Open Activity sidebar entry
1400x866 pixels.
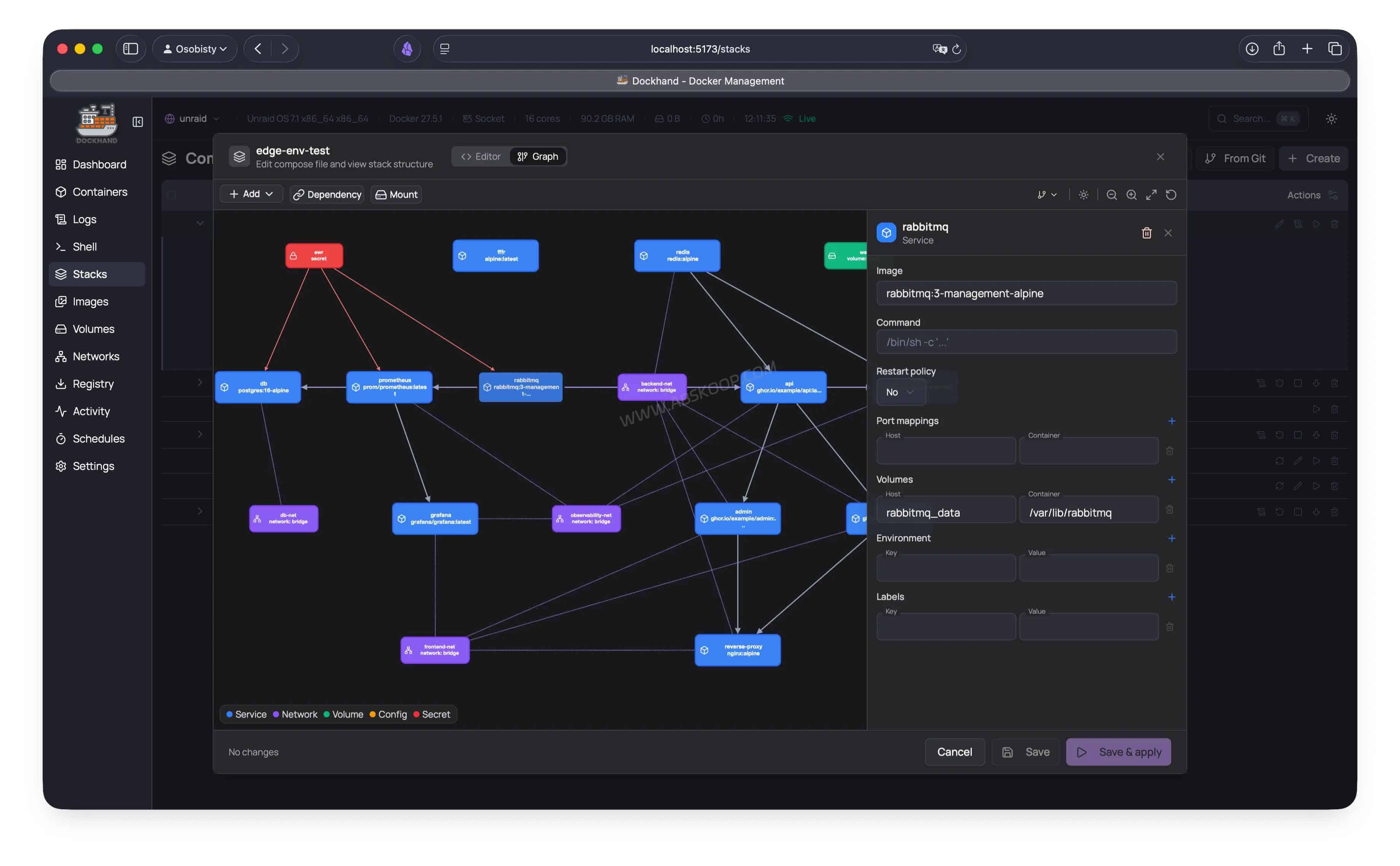(97, 411)
